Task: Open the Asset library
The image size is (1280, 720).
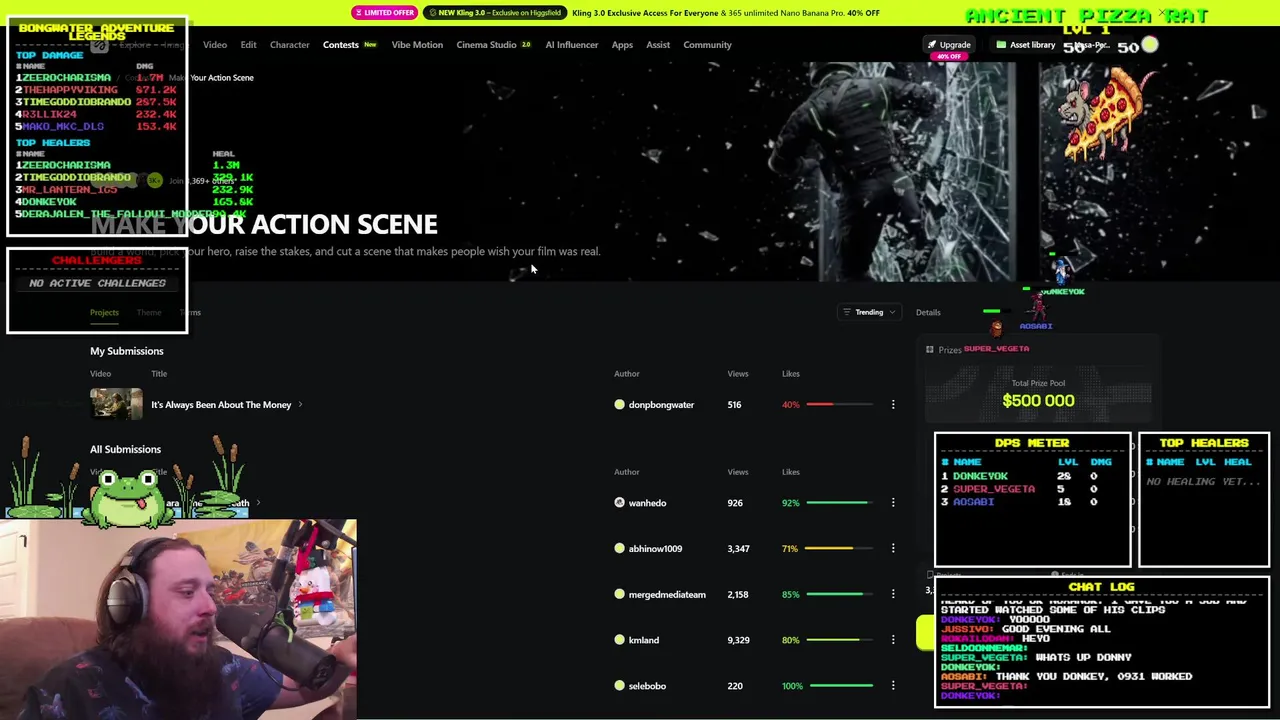Action: point(1026,45)
